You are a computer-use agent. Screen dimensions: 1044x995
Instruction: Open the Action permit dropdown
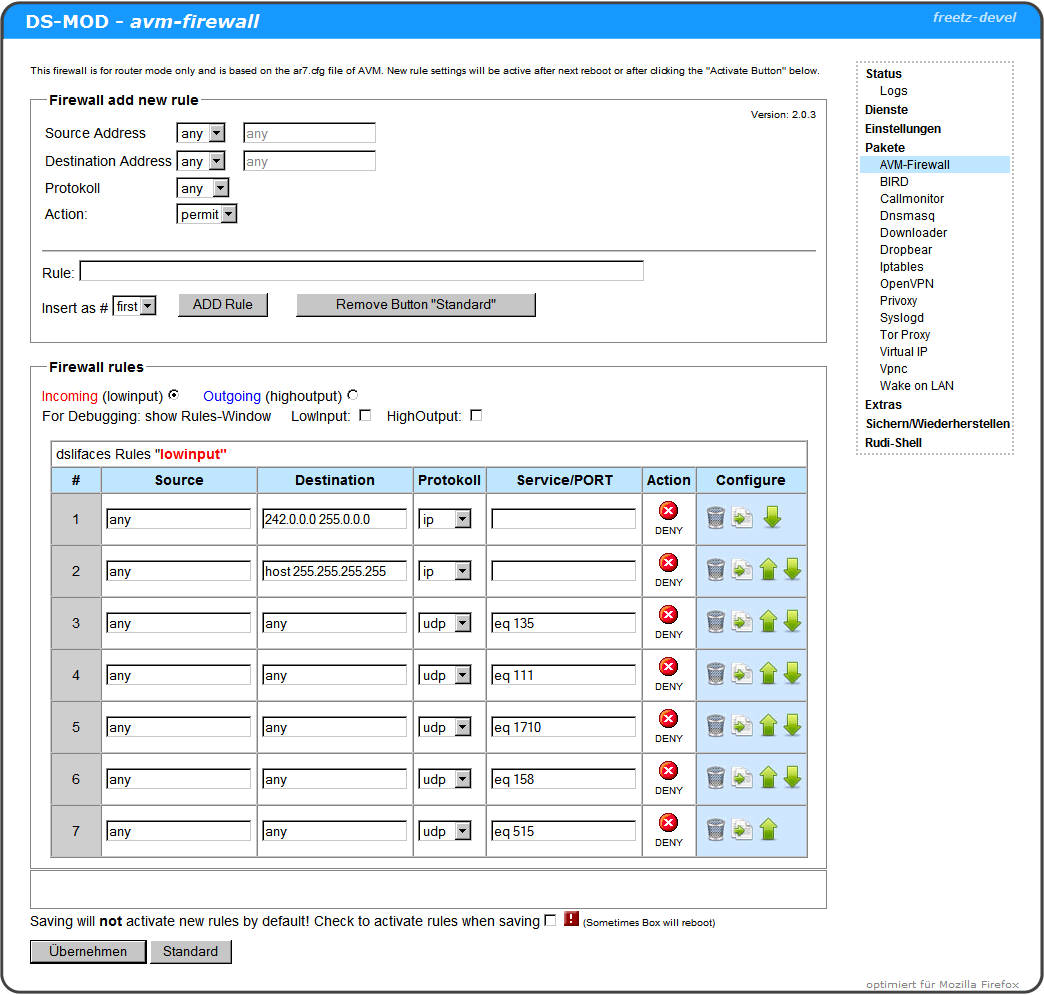pos(207,214)
